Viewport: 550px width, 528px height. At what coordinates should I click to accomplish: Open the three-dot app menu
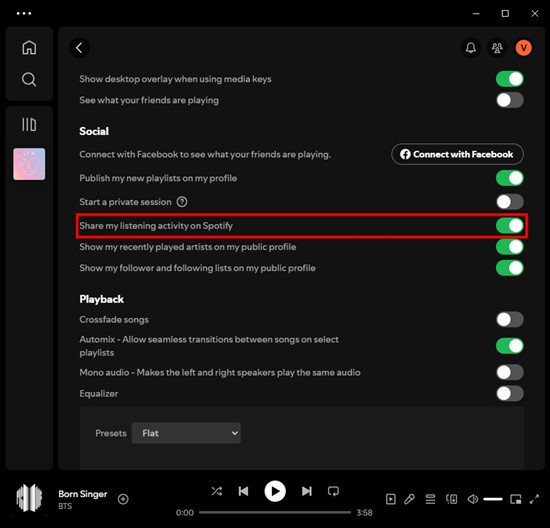pos(24,13)
